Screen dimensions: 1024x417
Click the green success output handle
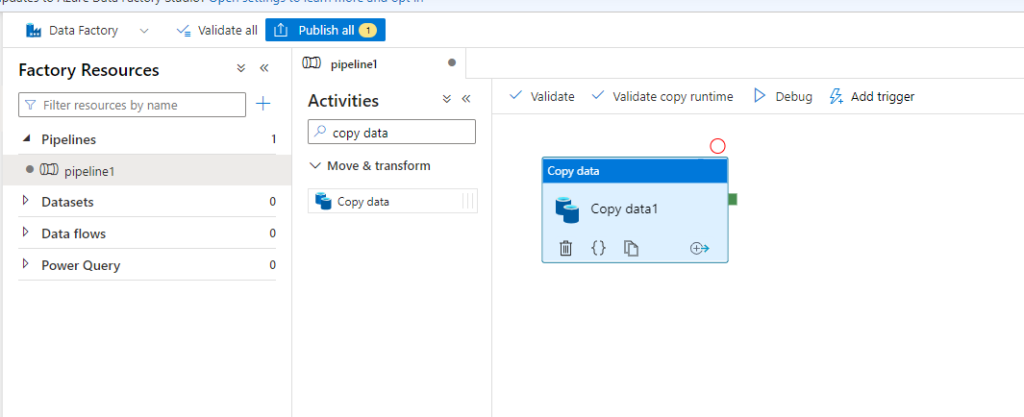(733, 200)
